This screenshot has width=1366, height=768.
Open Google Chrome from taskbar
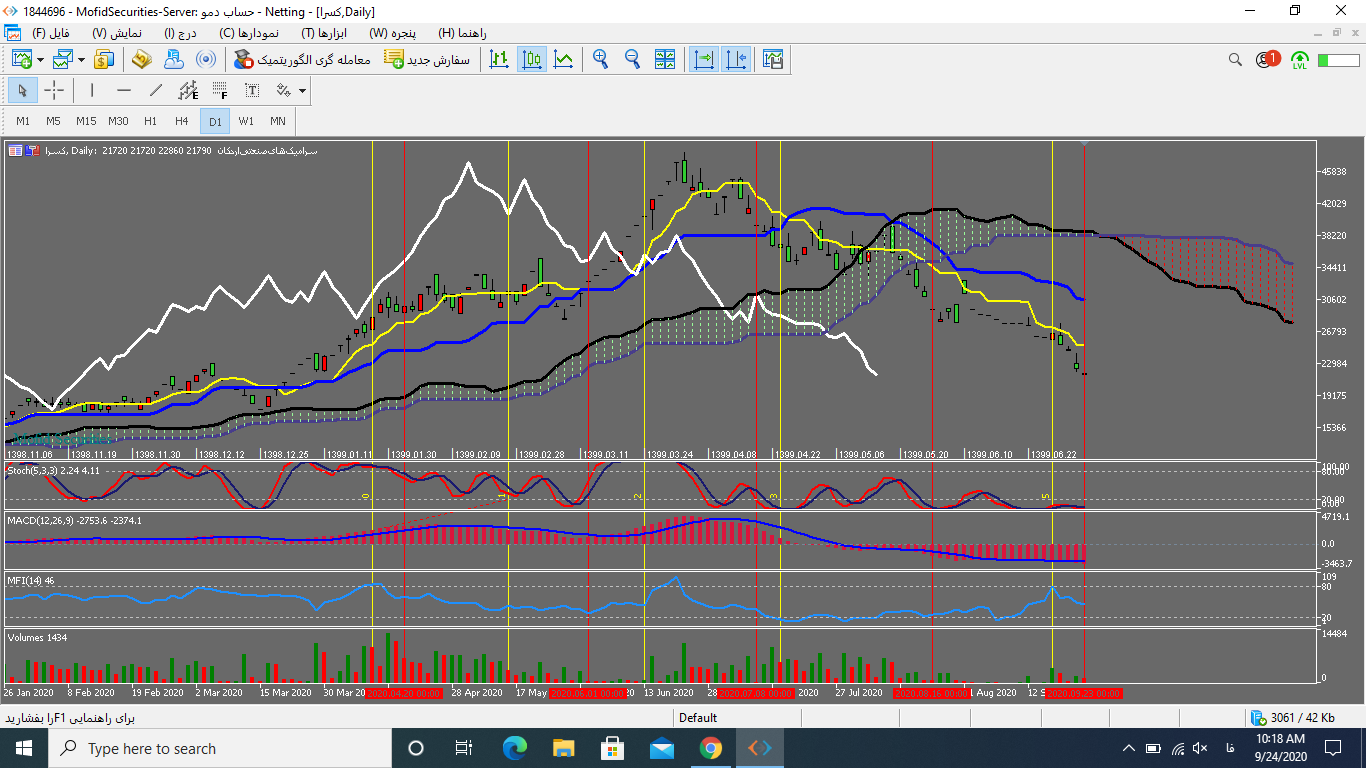click(710, 748)
